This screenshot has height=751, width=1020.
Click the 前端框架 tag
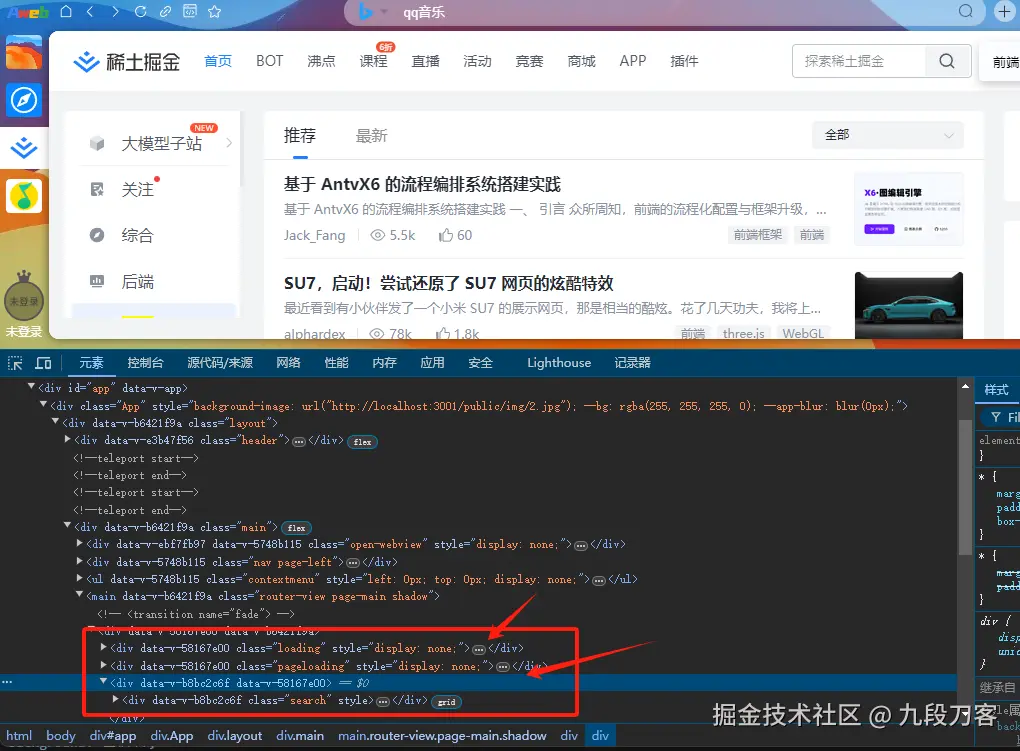pyautogui.click(x=758, y=235)
